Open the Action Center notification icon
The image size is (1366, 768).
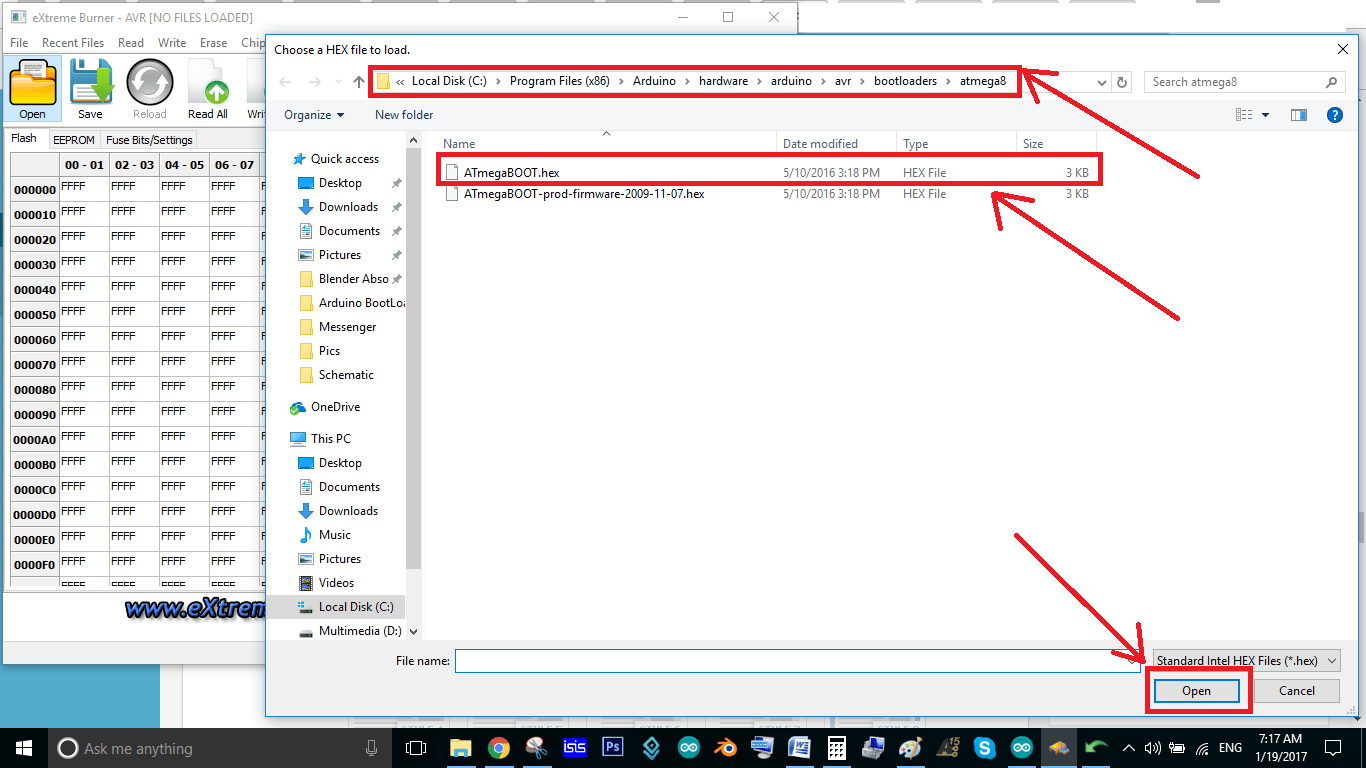[x=1332, y=748]
